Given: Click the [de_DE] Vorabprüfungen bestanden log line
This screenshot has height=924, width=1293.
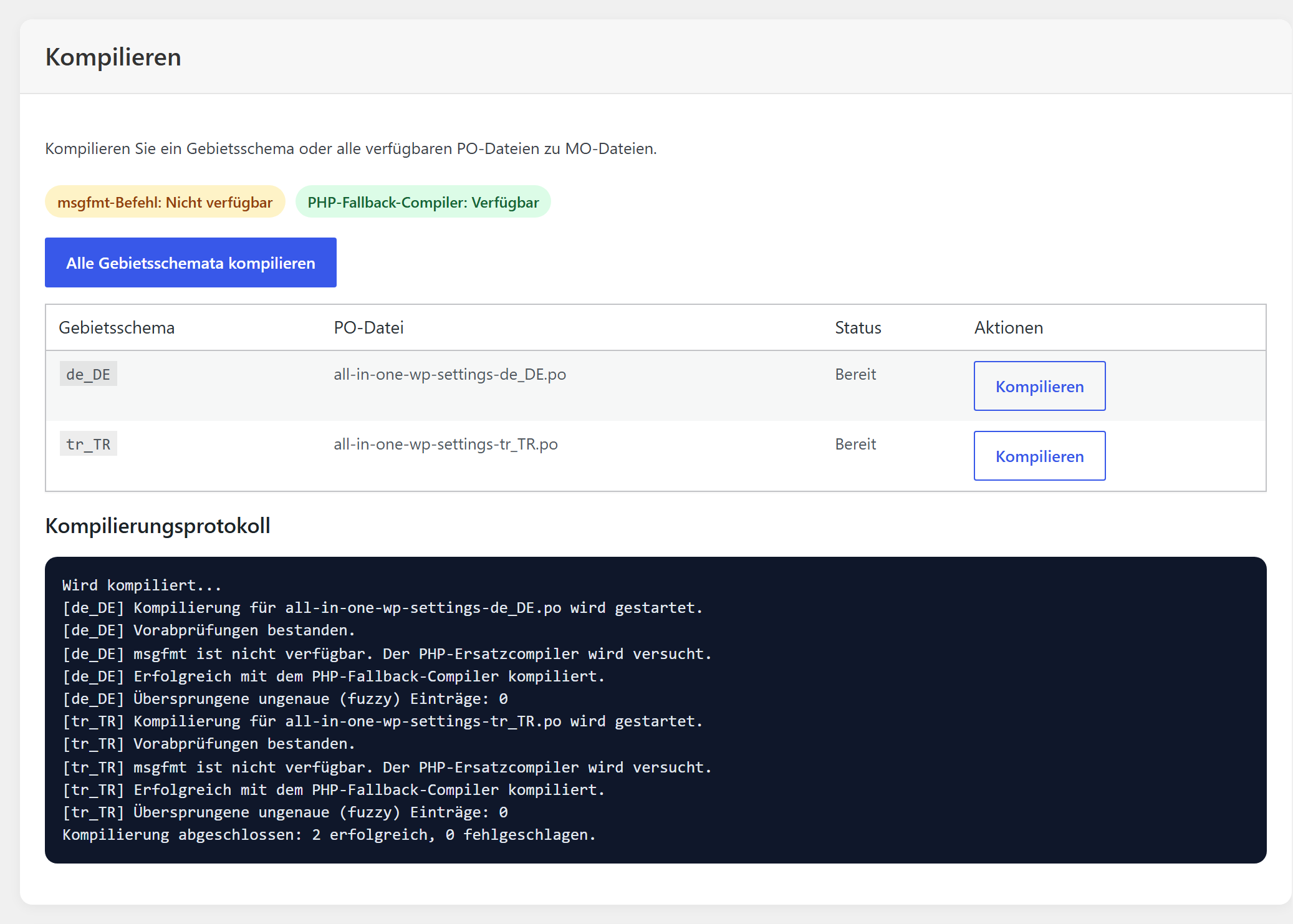Looking at the screenshot, I should click(209, 630).
